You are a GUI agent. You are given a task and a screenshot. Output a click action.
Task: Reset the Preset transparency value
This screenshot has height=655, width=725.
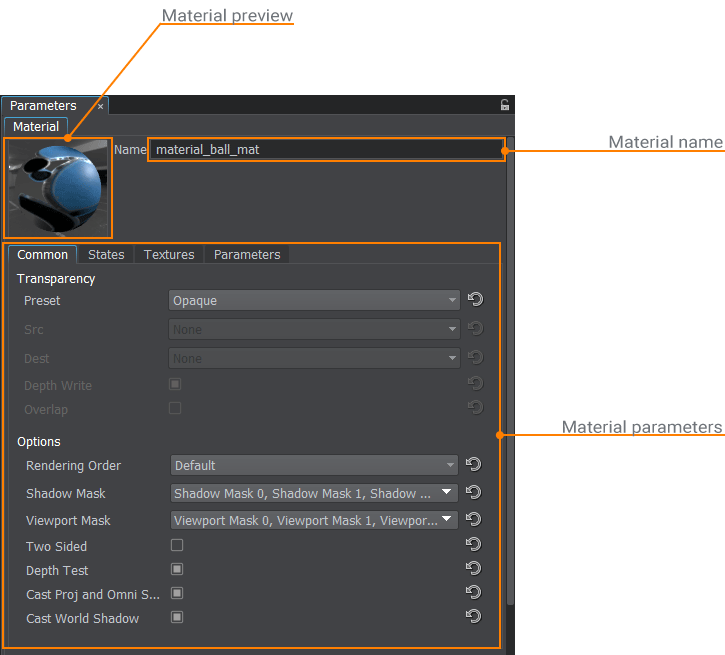(x=475, y=300)
